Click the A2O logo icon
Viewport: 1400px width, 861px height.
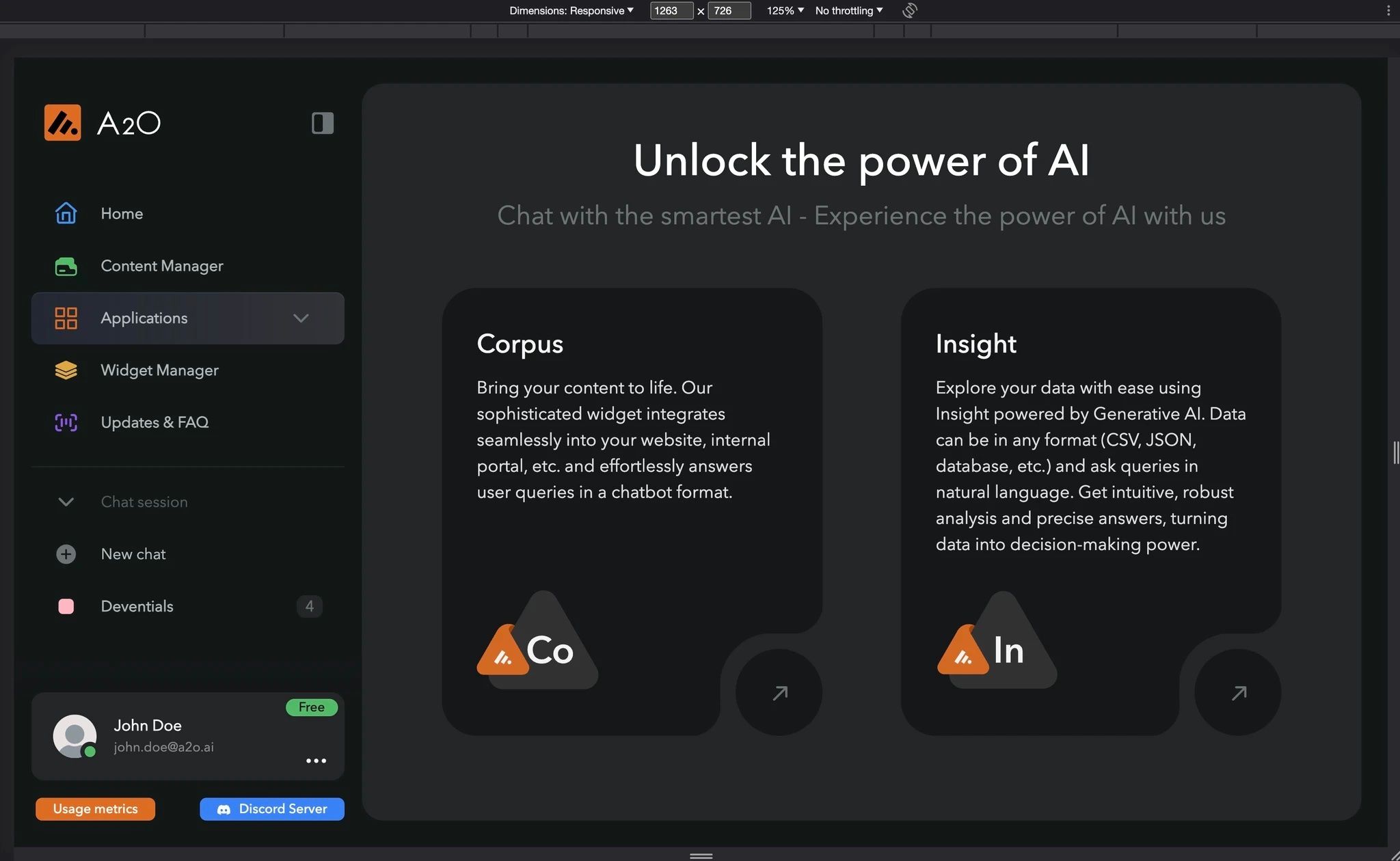point(63,123)
